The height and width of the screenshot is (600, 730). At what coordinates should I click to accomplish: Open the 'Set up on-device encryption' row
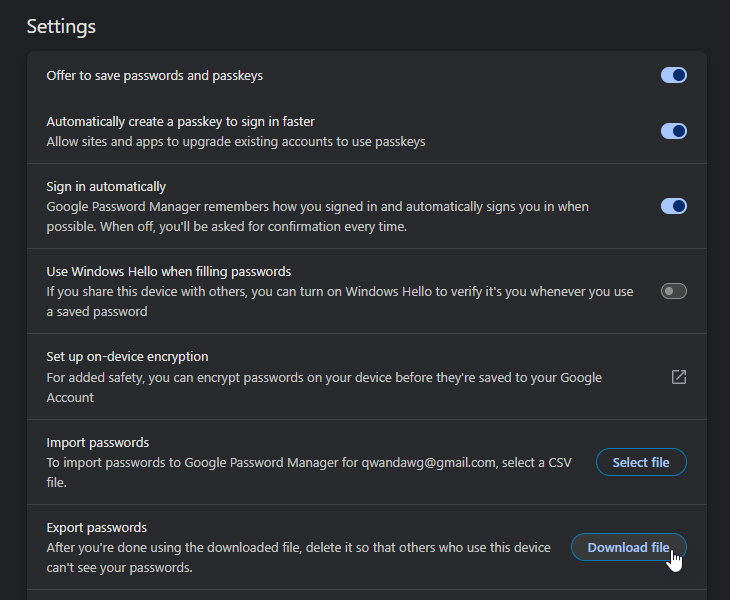127,357
